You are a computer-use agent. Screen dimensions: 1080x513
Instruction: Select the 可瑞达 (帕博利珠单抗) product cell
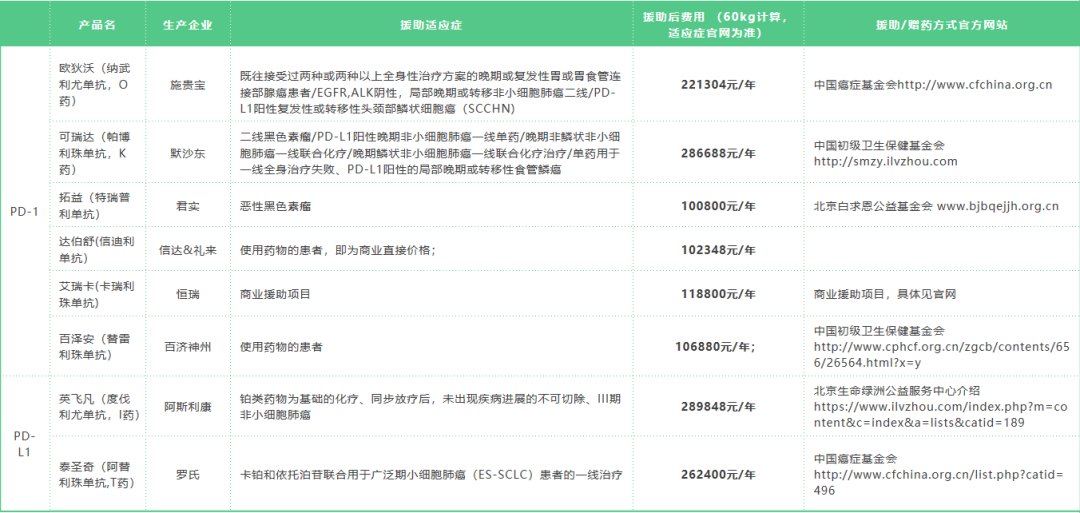(96, 153)
